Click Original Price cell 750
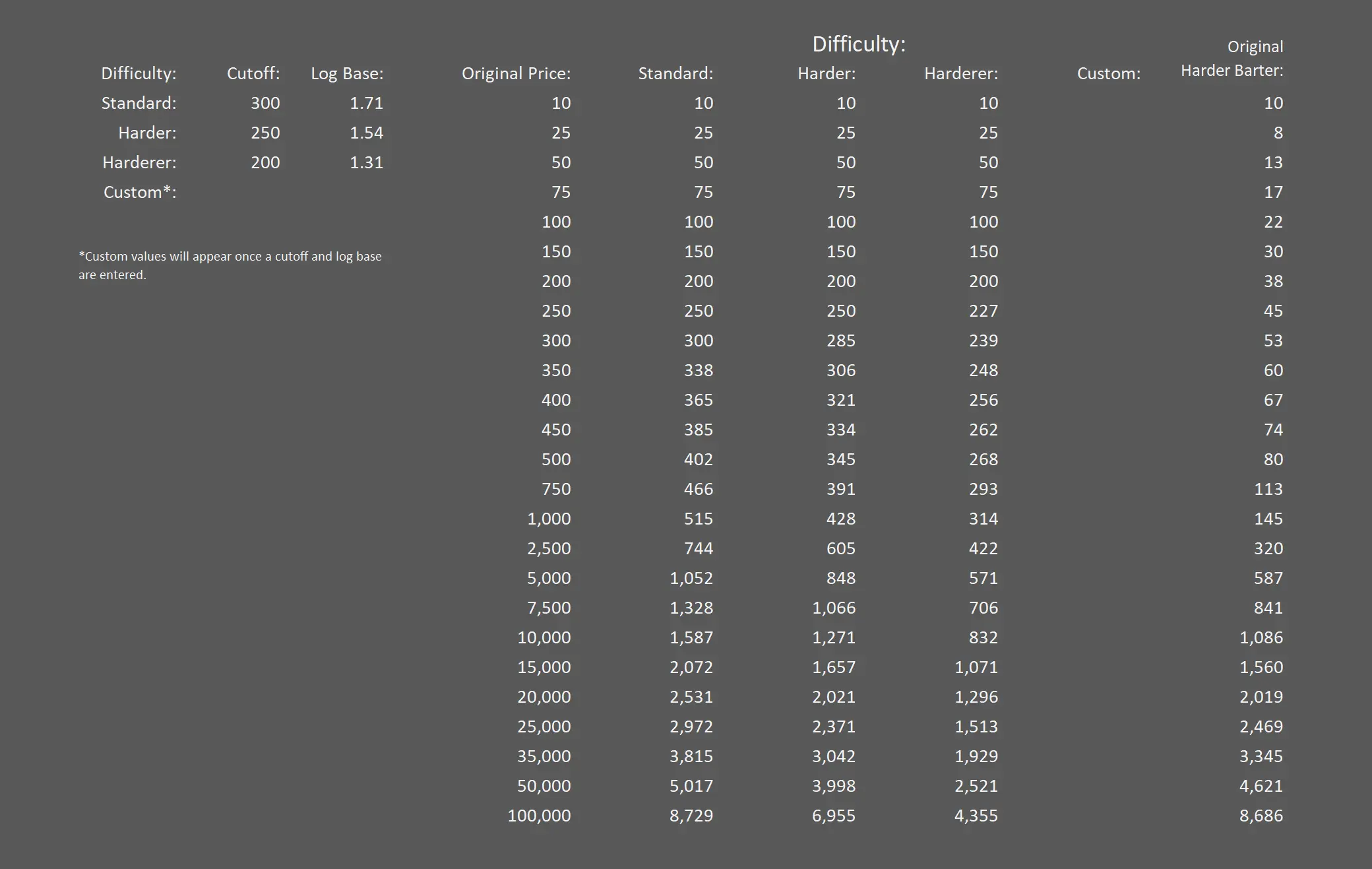This screenshot has width=1372, height=869. 556,489
